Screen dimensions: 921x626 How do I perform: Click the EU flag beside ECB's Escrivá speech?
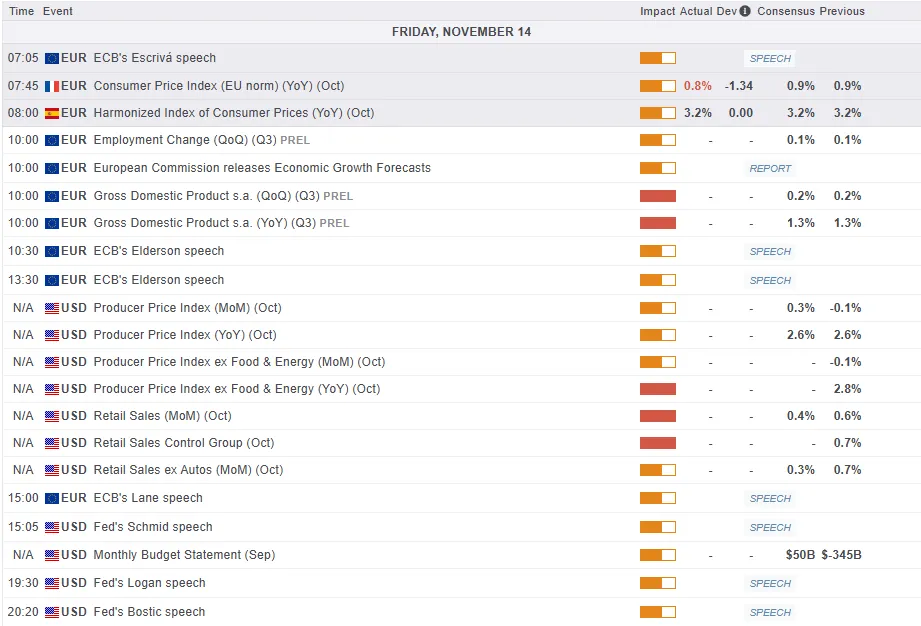[x=52, y=58]
